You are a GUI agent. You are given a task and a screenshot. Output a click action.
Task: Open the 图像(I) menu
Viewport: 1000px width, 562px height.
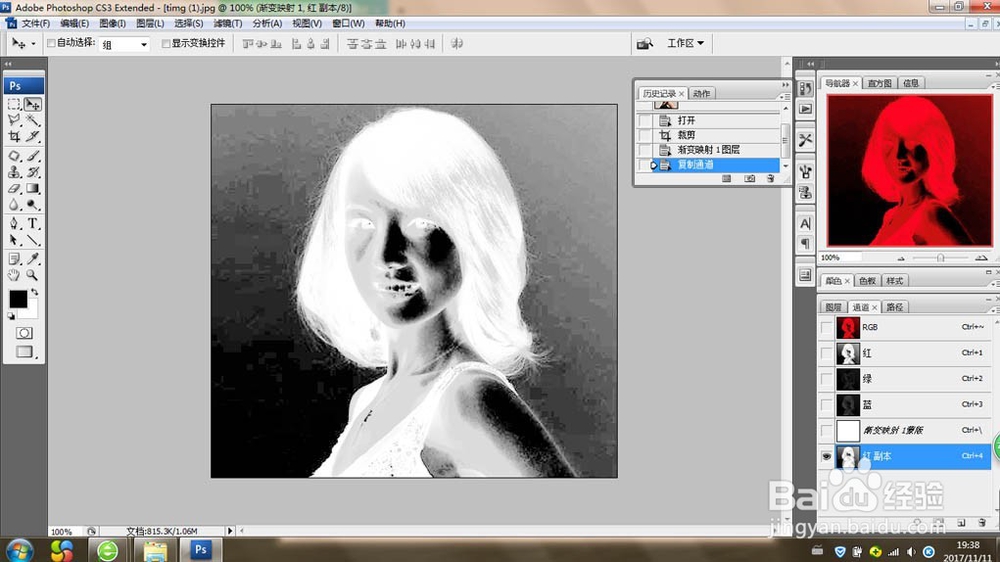point(112,24)
